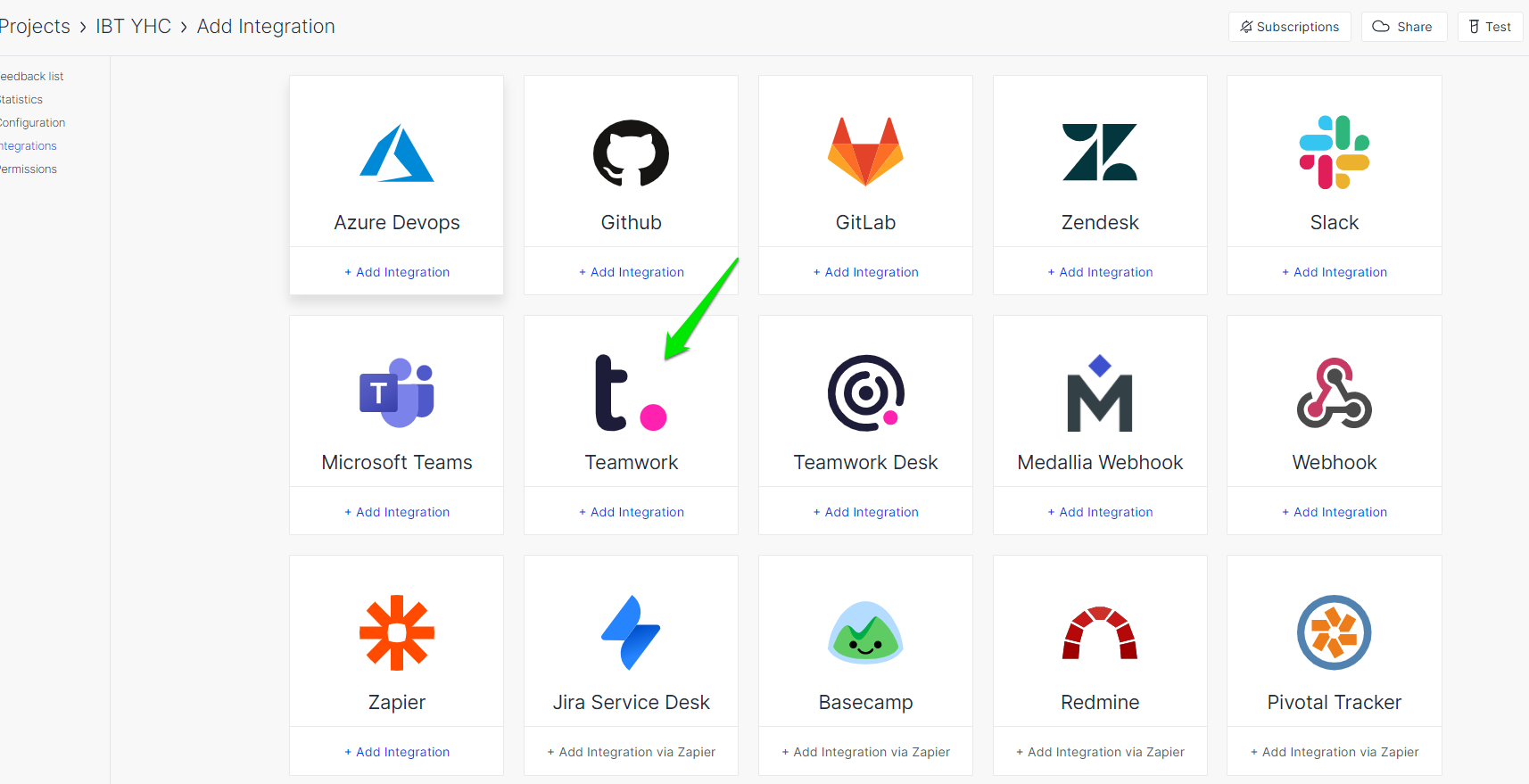Click the Slack logo
Screen dimensions: 1529x784
point(1335,153)
